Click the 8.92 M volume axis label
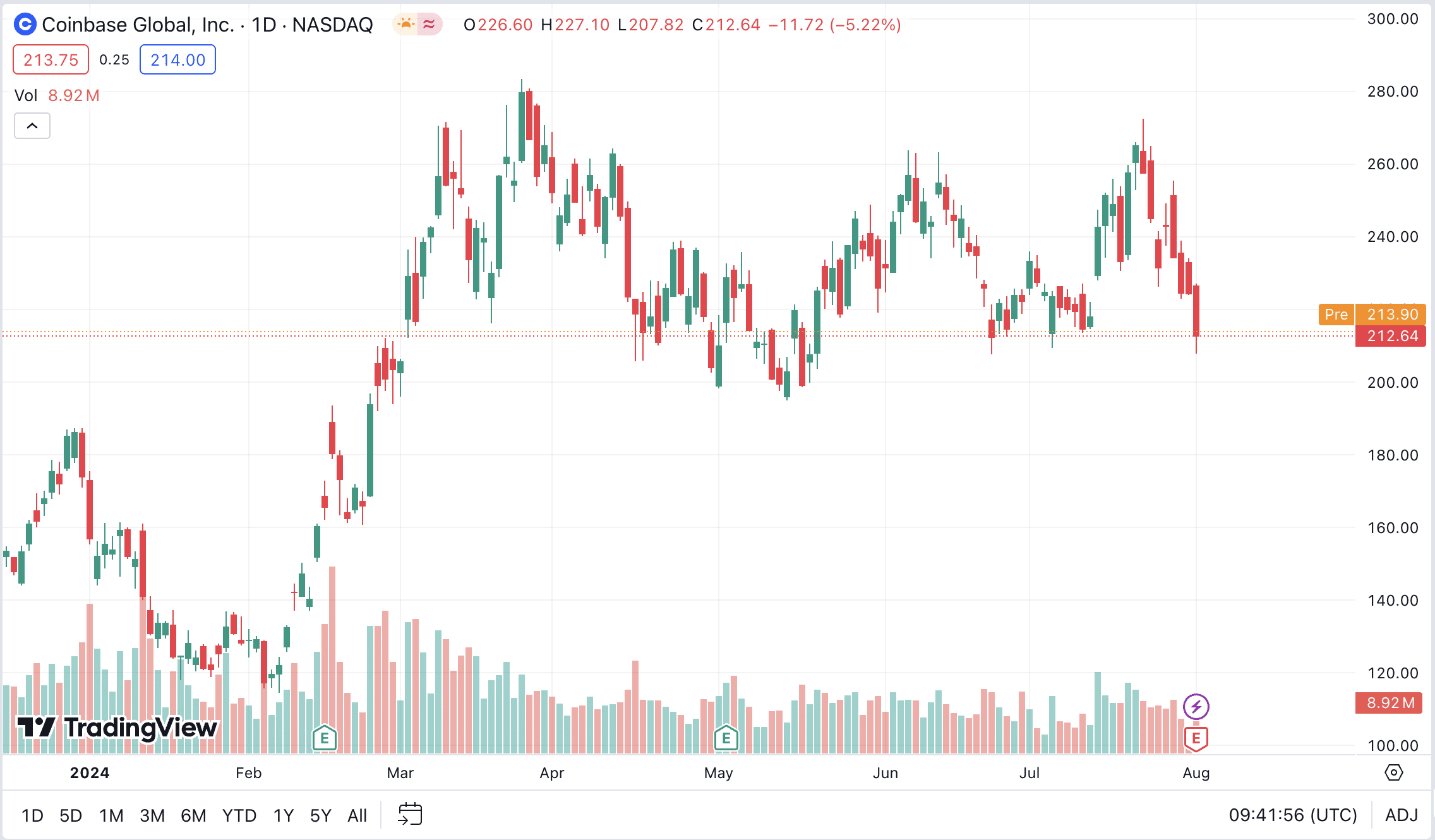The width and height of the screenshot is (1435, 840). tap(1389, 703)
